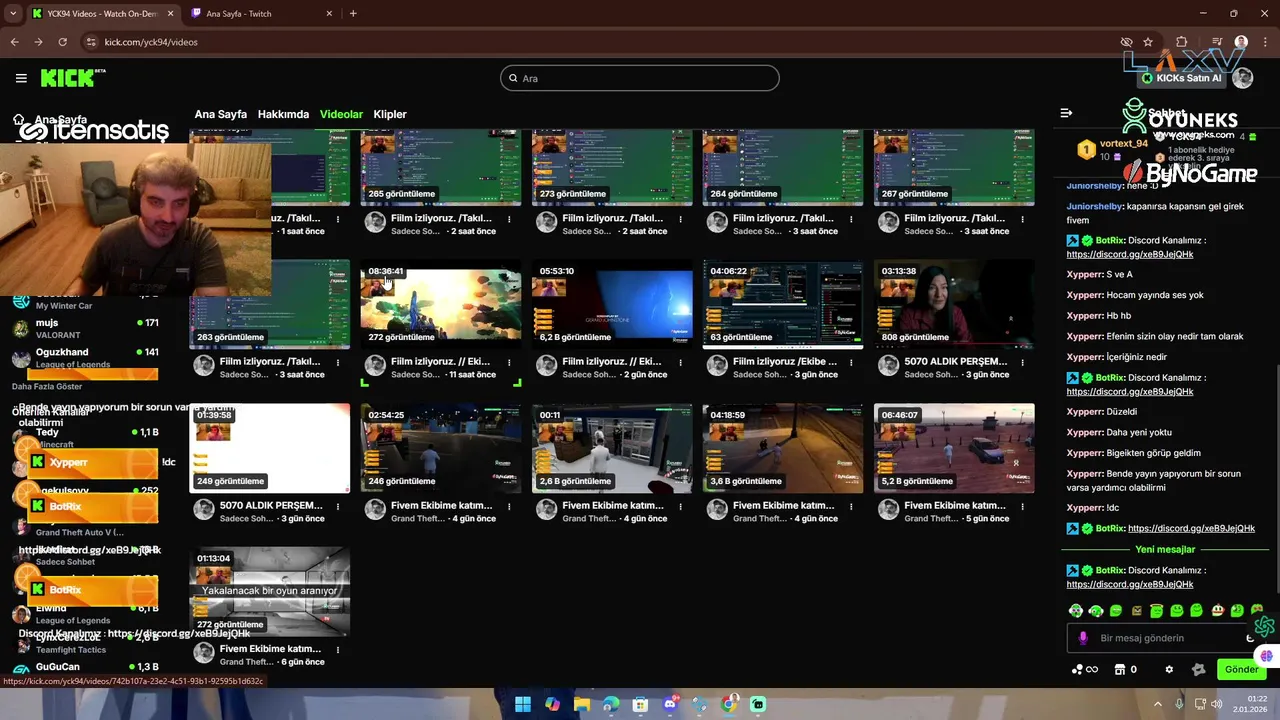Click the purple microphone icon in chat
The image size is (1280, 720).
[1083, 638]
